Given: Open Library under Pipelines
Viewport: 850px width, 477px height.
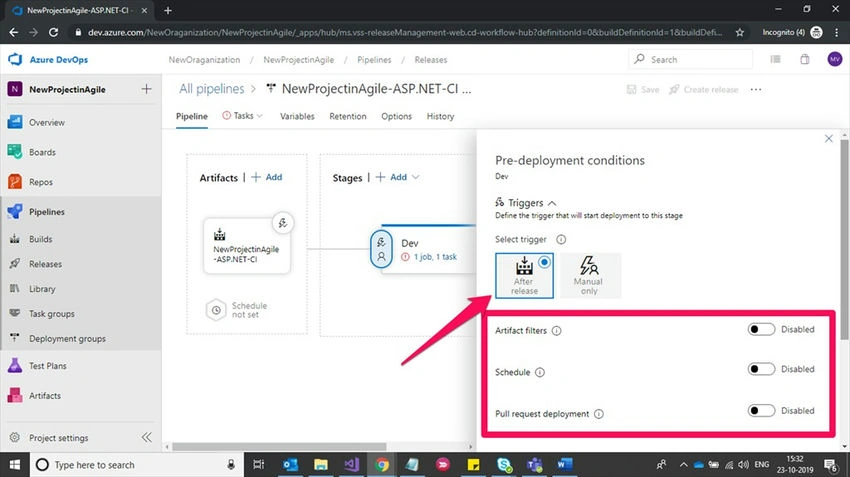Looking at the screenshot, I should tap(42, 289).
